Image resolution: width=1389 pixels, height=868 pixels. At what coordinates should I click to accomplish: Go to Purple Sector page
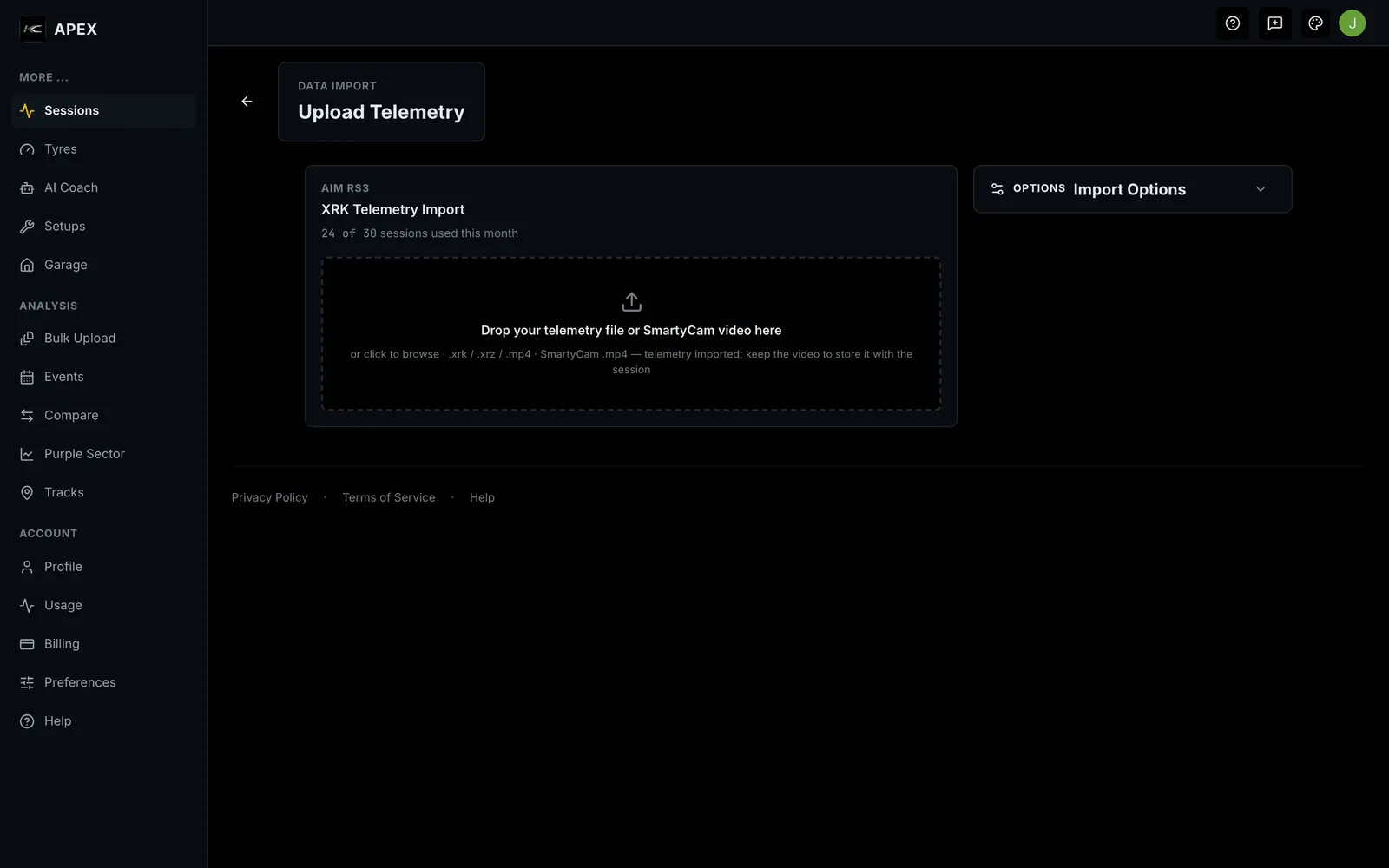[x=104, y=454]
